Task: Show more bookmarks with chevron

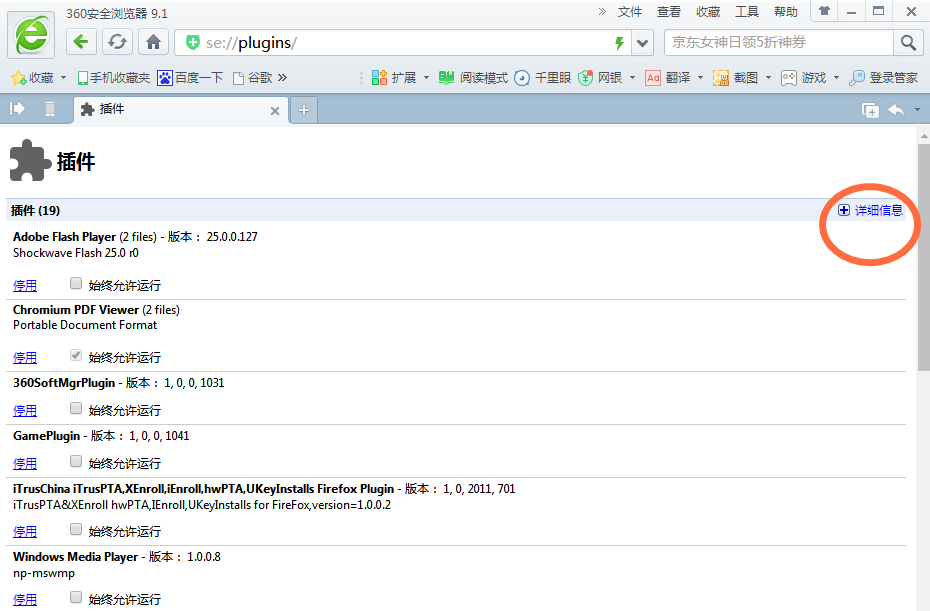Action: point(282,78)
